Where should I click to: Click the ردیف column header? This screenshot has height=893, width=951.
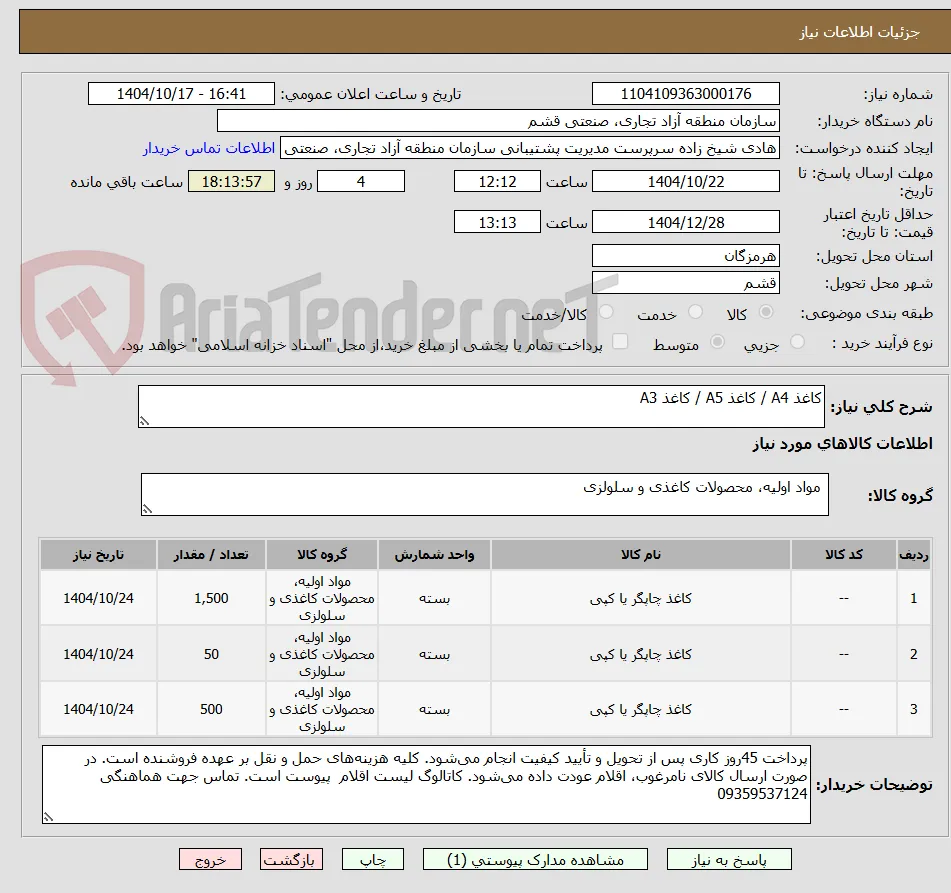913,554
